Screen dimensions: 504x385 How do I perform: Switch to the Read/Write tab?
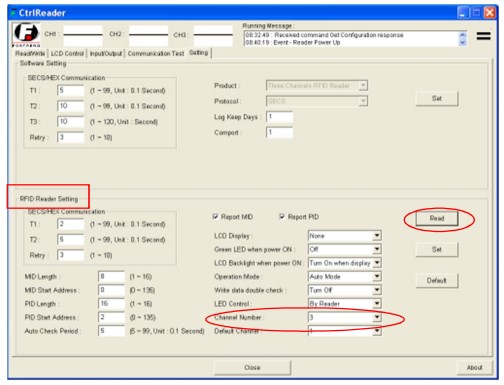30,53
